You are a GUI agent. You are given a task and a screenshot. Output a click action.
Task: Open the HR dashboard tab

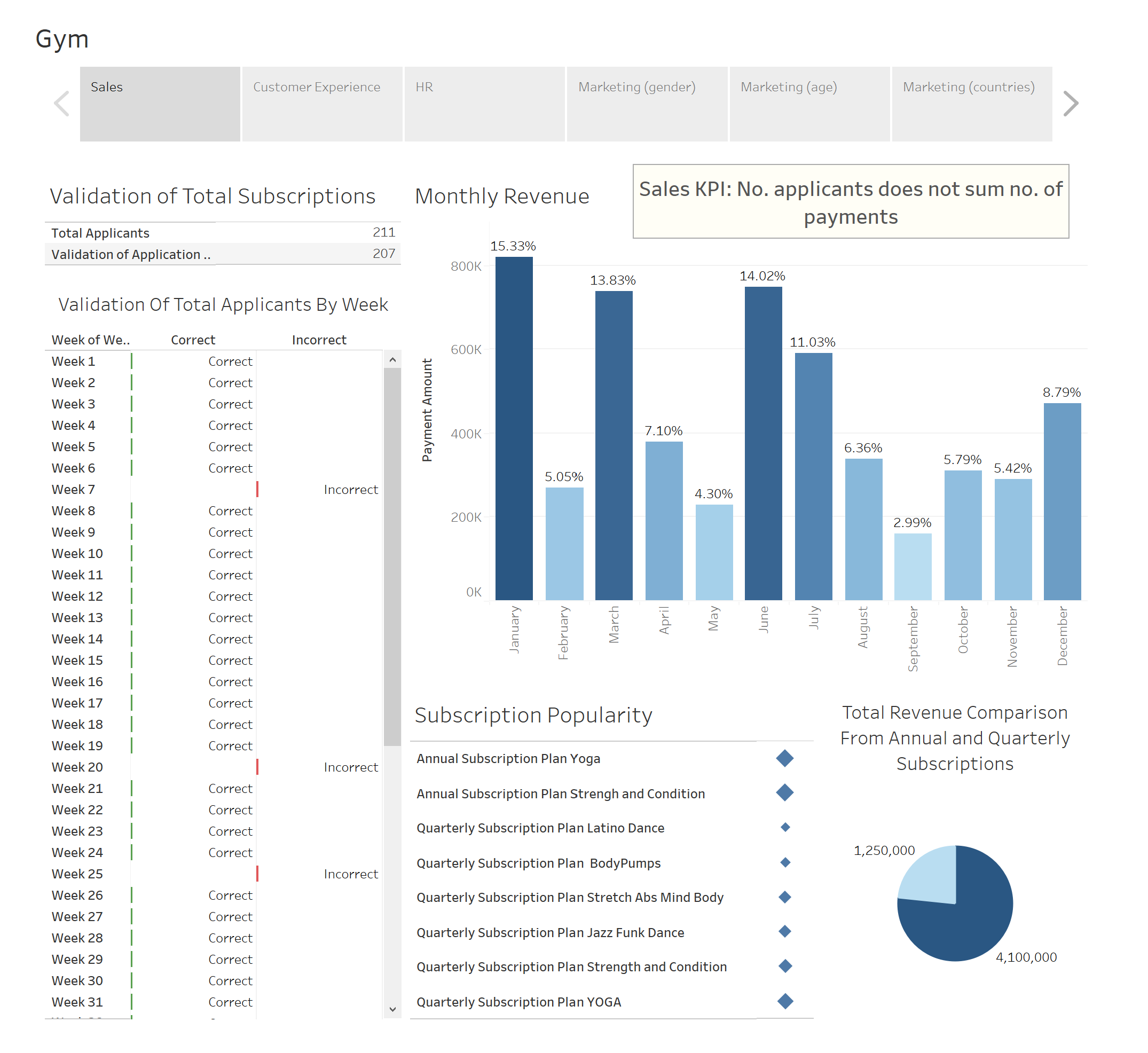tap(484, 104)
